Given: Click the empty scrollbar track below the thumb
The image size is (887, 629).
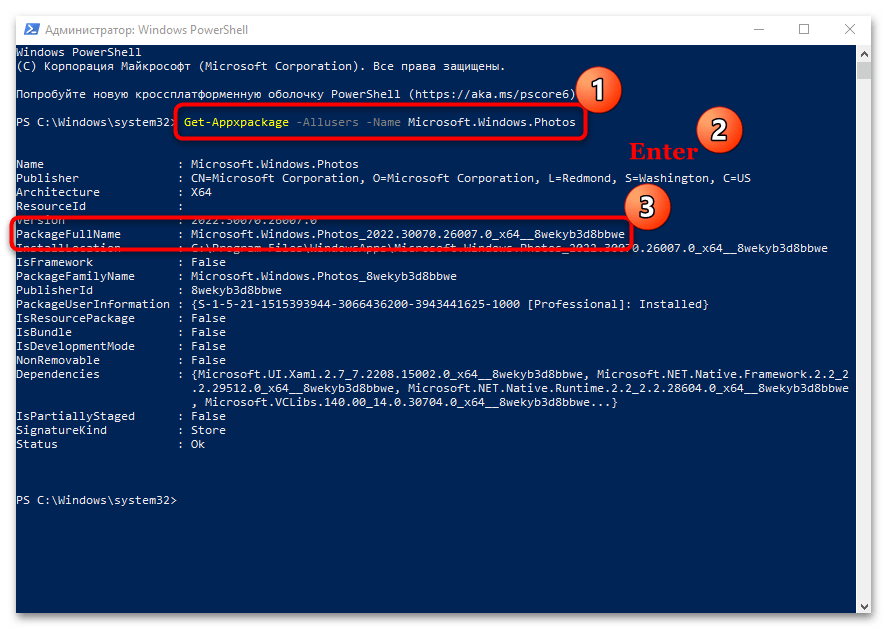Looking at the screenshot, I should pyautogui.click(x=865, y=350).
